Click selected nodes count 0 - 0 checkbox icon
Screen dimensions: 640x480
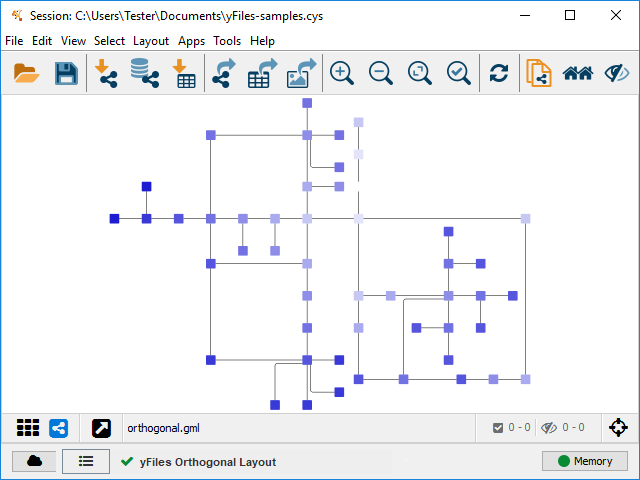(x=498, y=427)
